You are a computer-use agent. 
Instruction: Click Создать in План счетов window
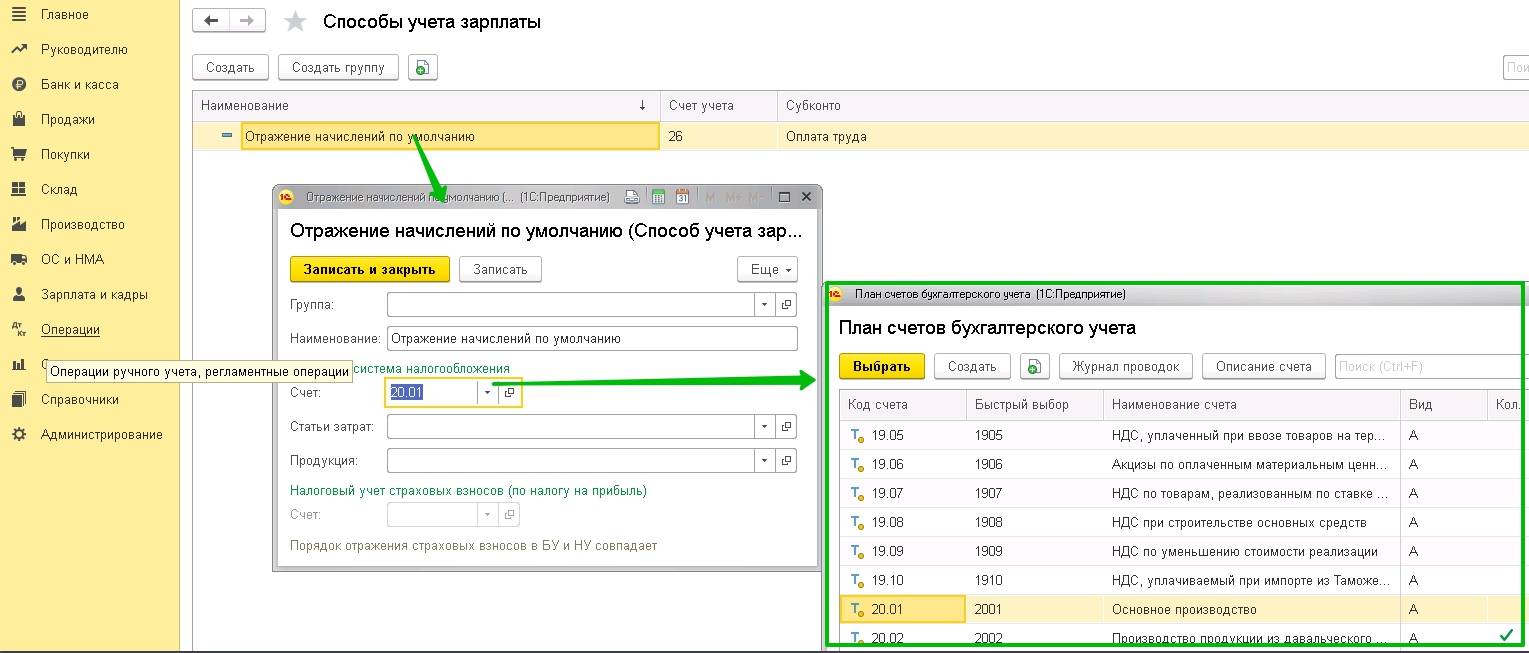(x=972, y=366)
